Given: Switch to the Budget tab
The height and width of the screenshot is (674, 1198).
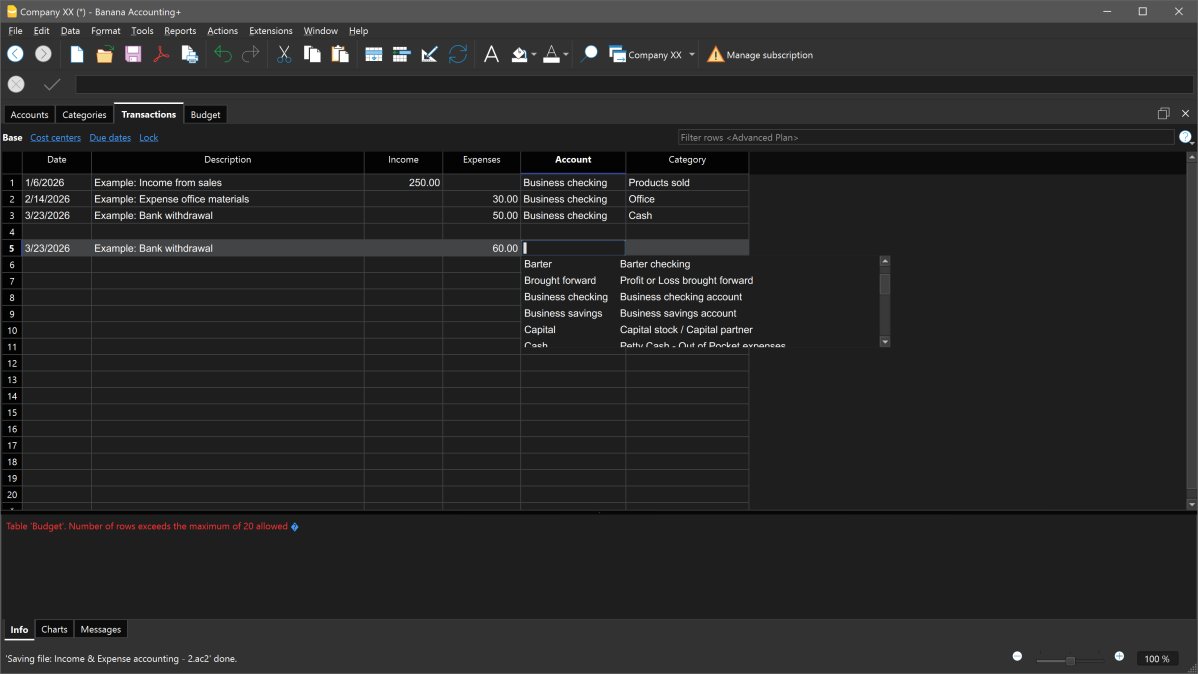Looking at the screenshot, I should click(205, 115).
